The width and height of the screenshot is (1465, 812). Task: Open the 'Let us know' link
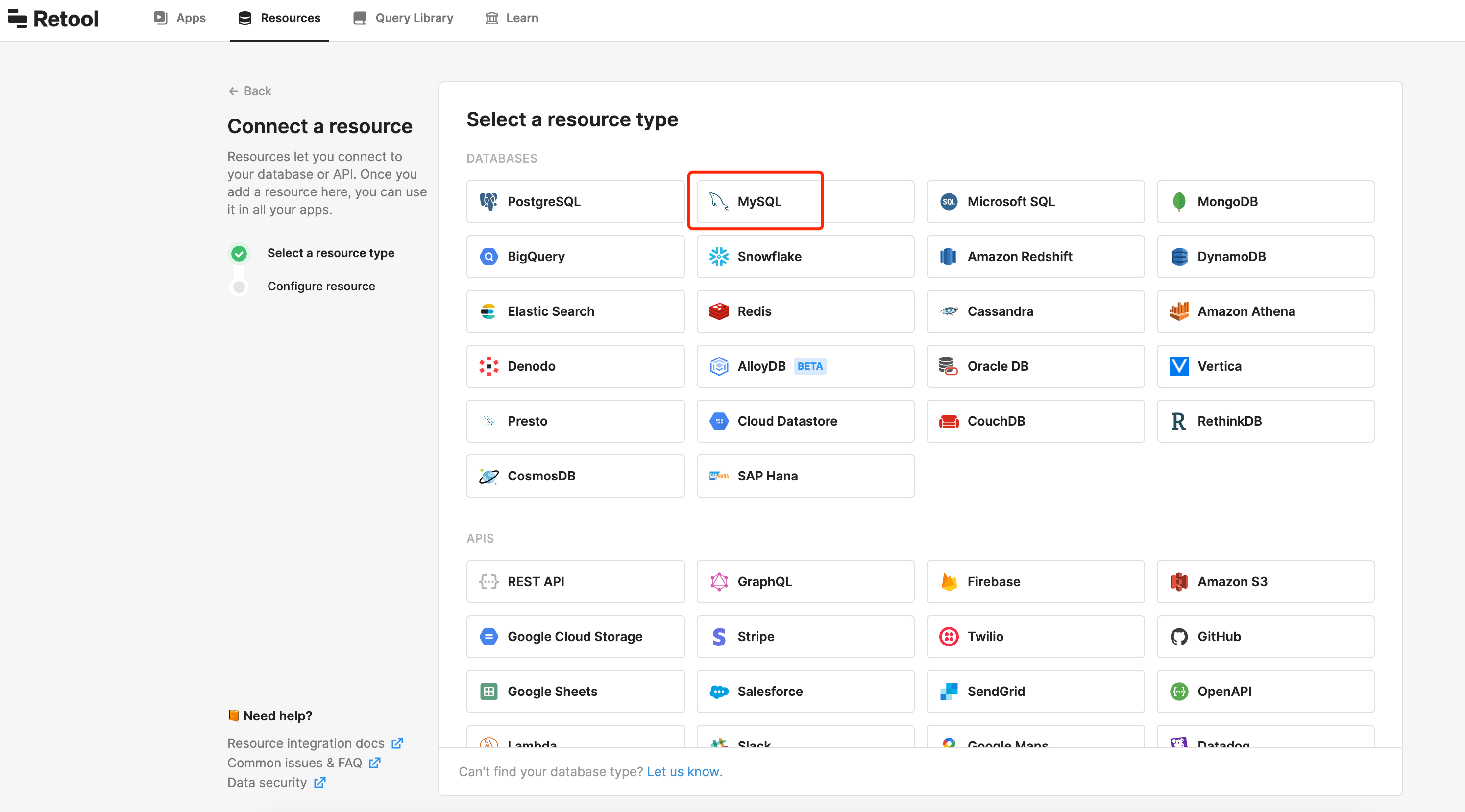(x=684, y=772)
